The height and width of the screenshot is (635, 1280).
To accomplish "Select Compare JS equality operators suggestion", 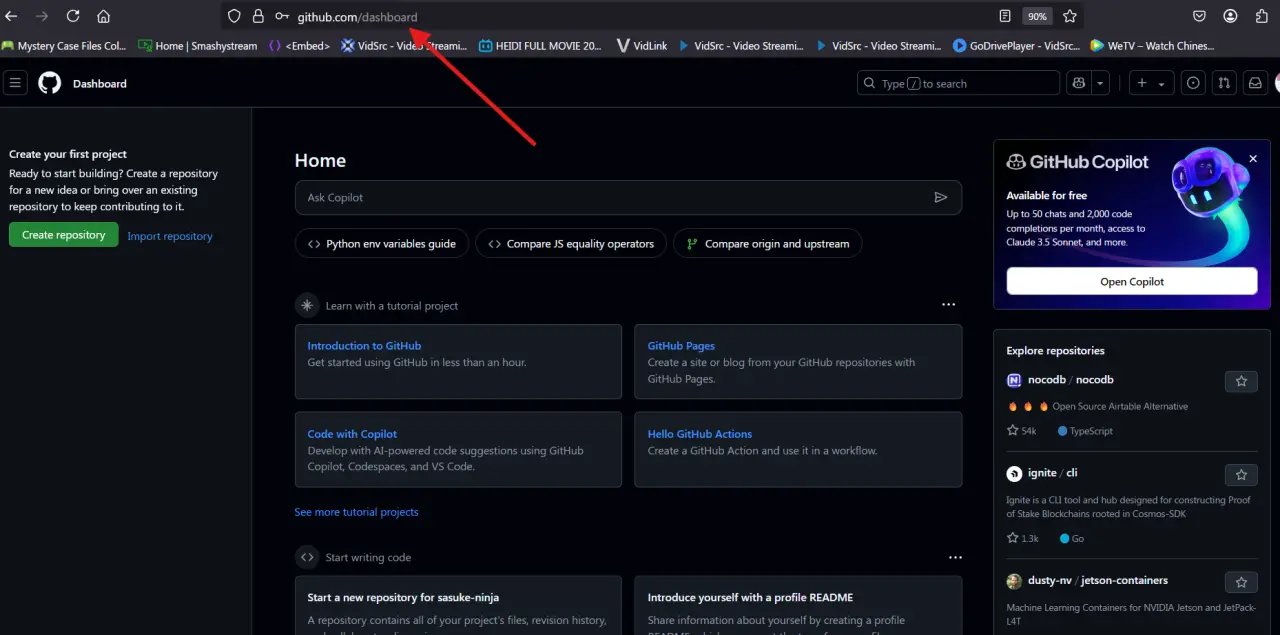I will [571, 243].
